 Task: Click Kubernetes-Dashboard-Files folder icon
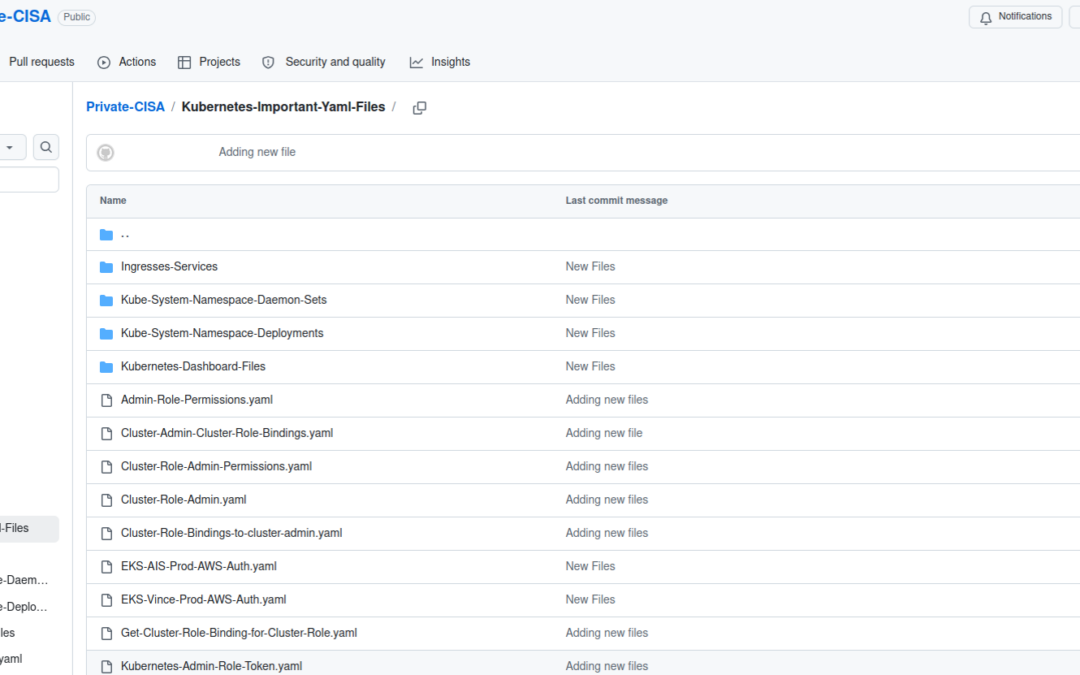[x=106, y=367]
